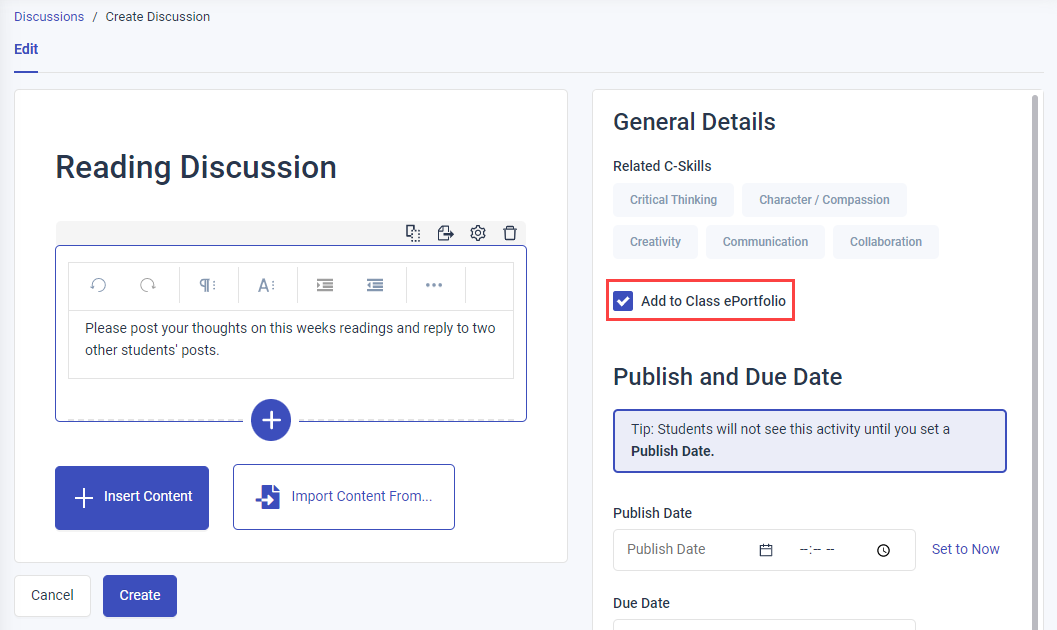Select the Collaboration skill chip
This screenshot has height=630, width=1057.
pyautogui.click(x=886, y=242)
